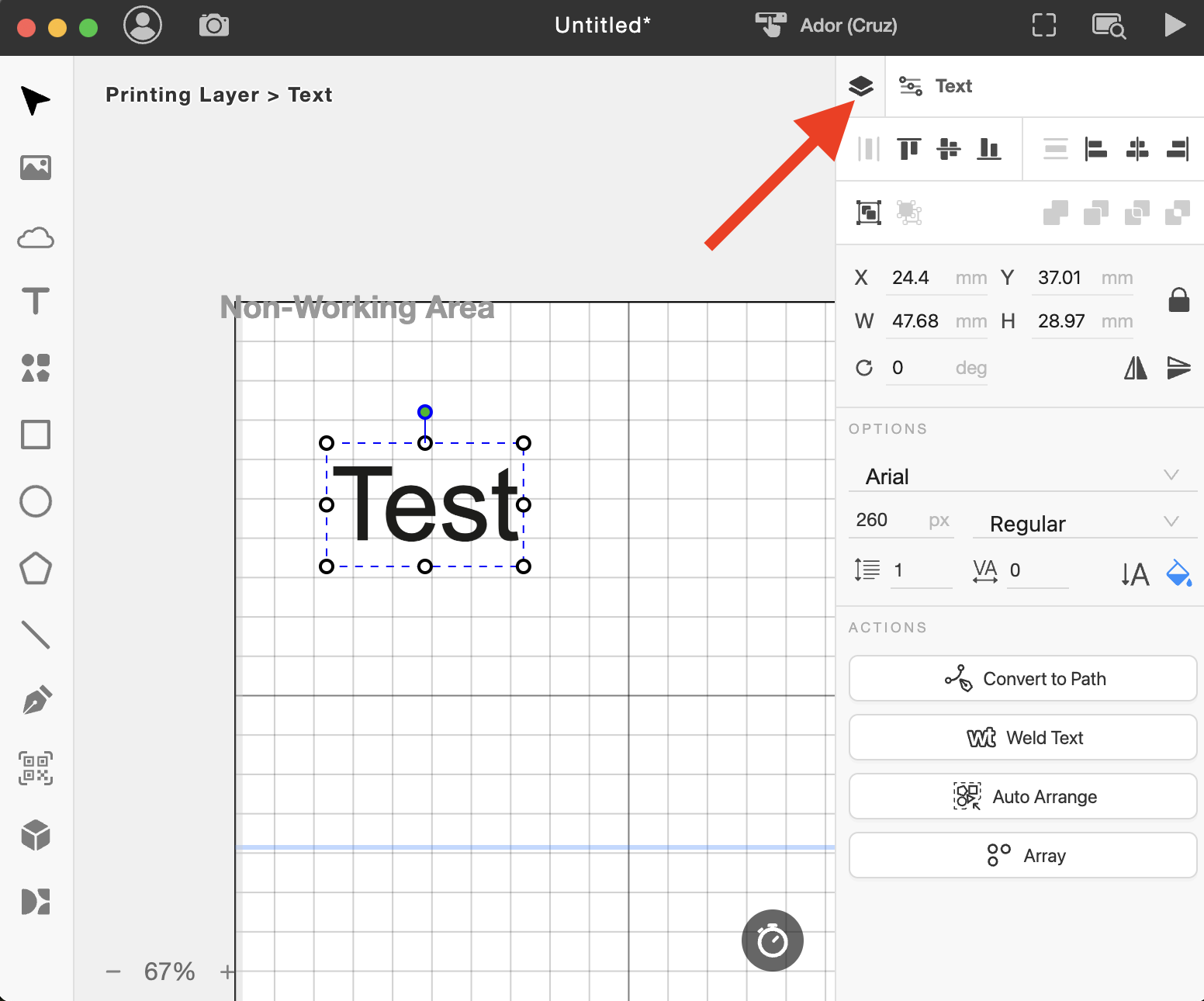Apply intersect boolean operation
Viewport: 1204px width, 1001px height.
[1137, 212]
